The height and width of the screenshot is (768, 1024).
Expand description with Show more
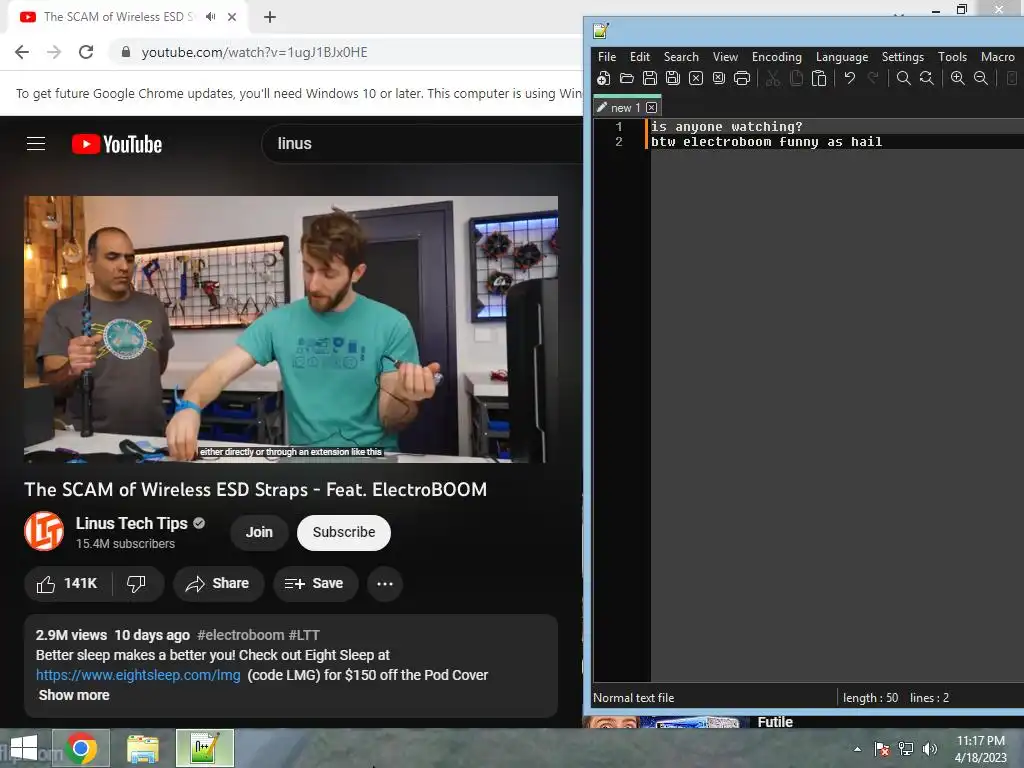[x=74, y=695]
